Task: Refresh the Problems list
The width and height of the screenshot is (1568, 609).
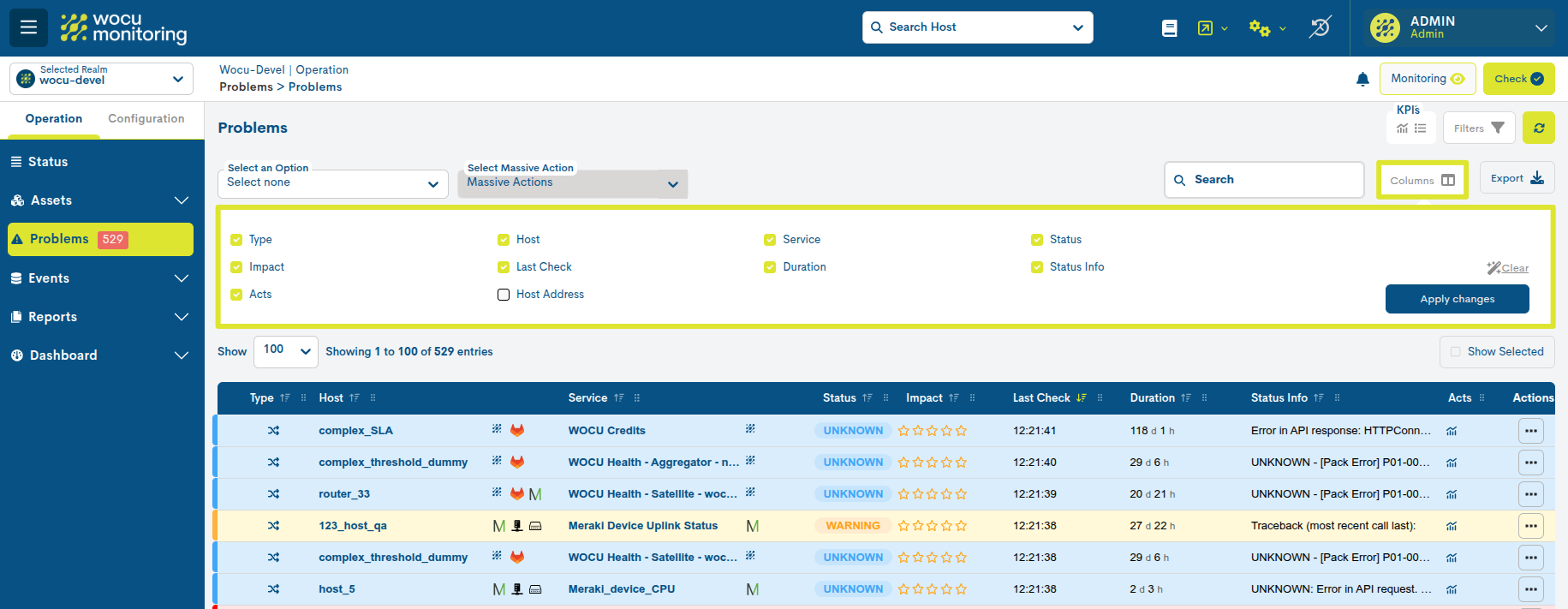Action: point(1539,128)
